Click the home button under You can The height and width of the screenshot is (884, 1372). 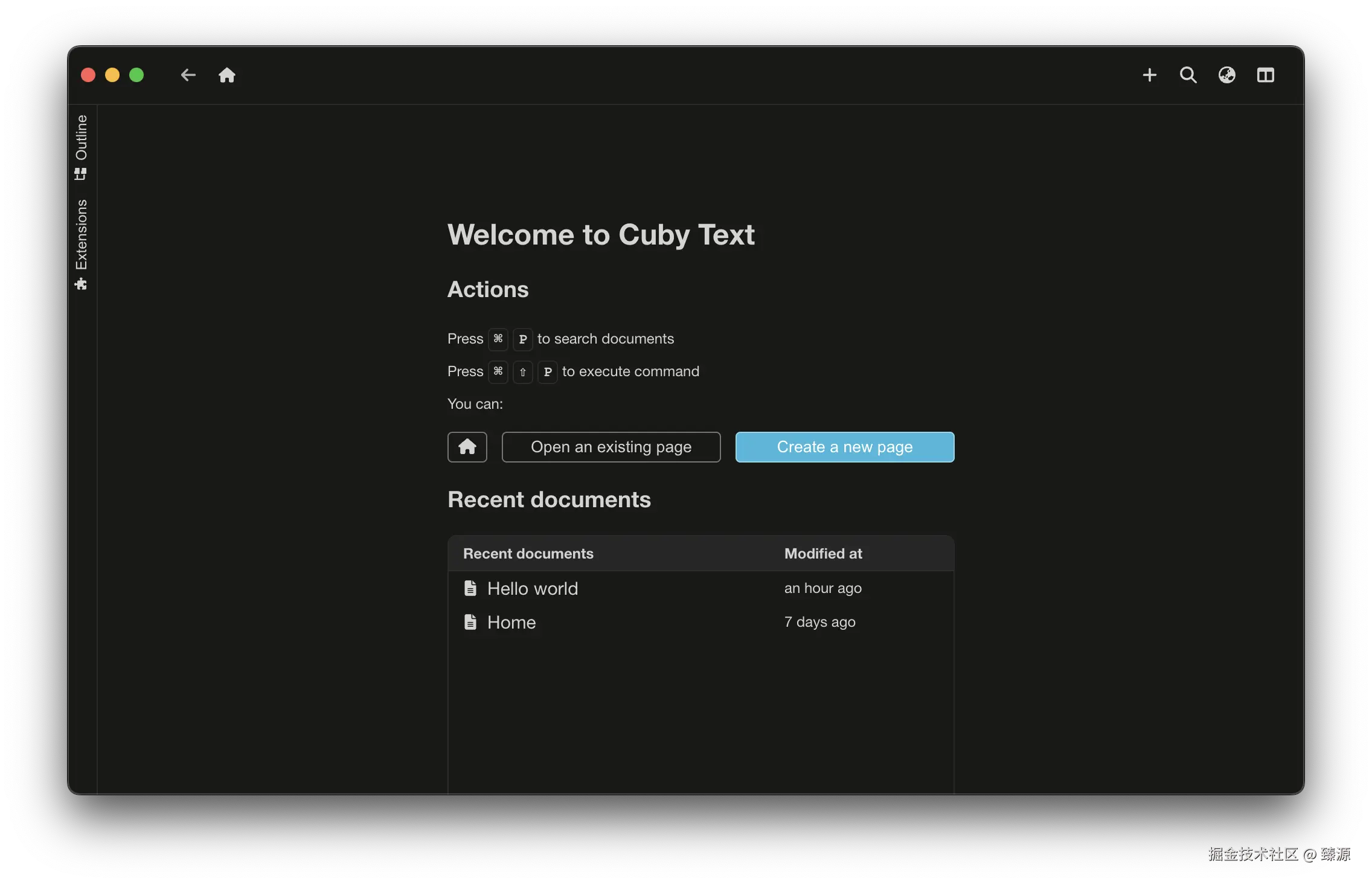(467, 447)
